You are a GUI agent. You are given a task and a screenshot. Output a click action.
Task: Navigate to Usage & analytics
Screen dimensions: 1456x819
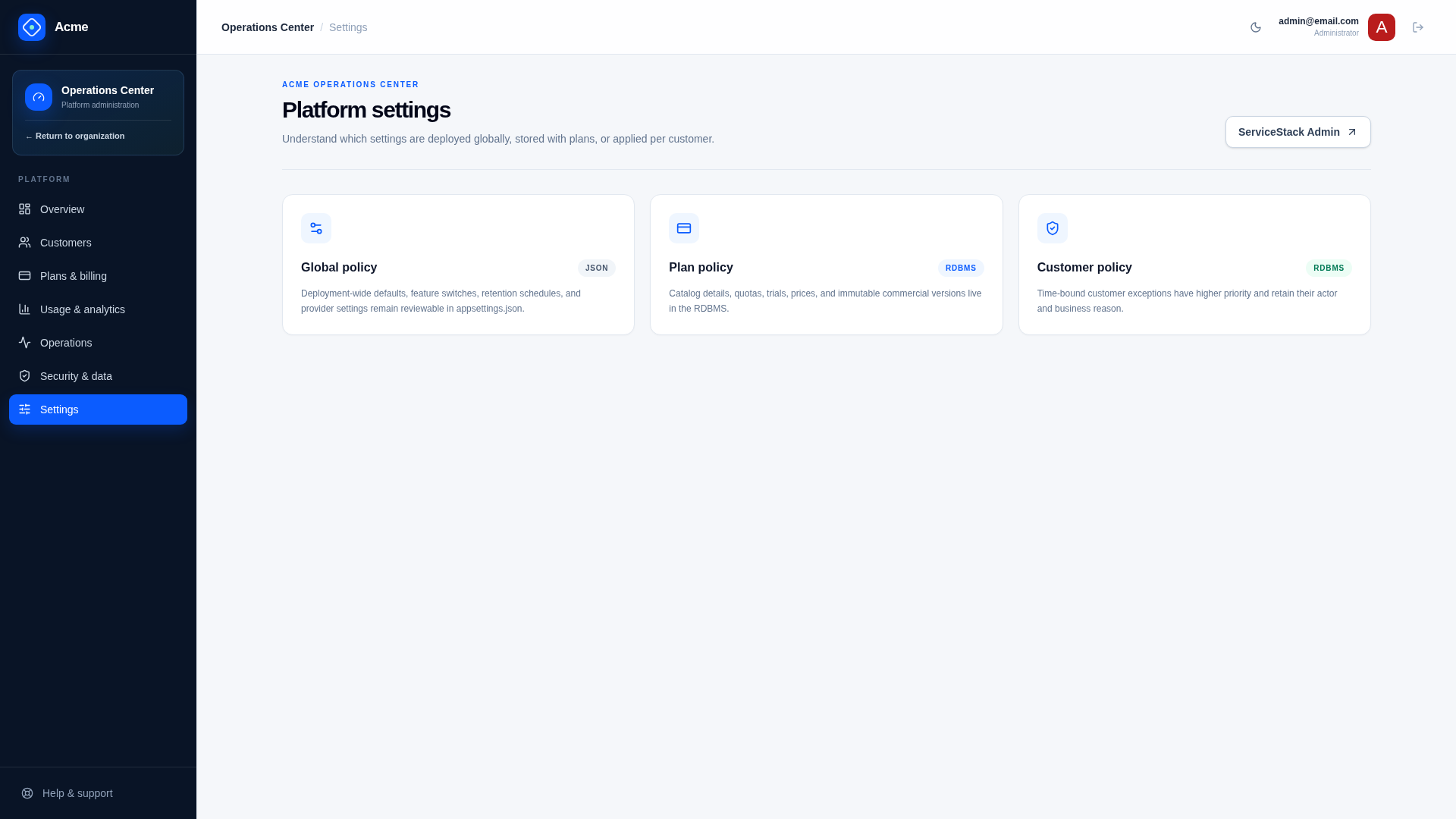98,309
